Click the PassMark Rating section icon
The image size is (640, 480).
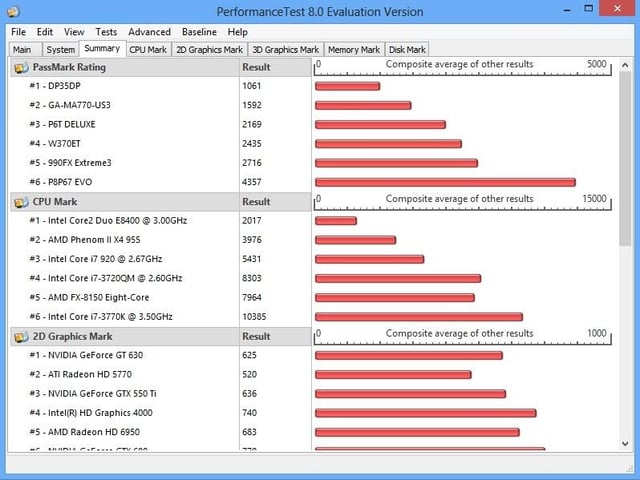click(x=21, y=68)
